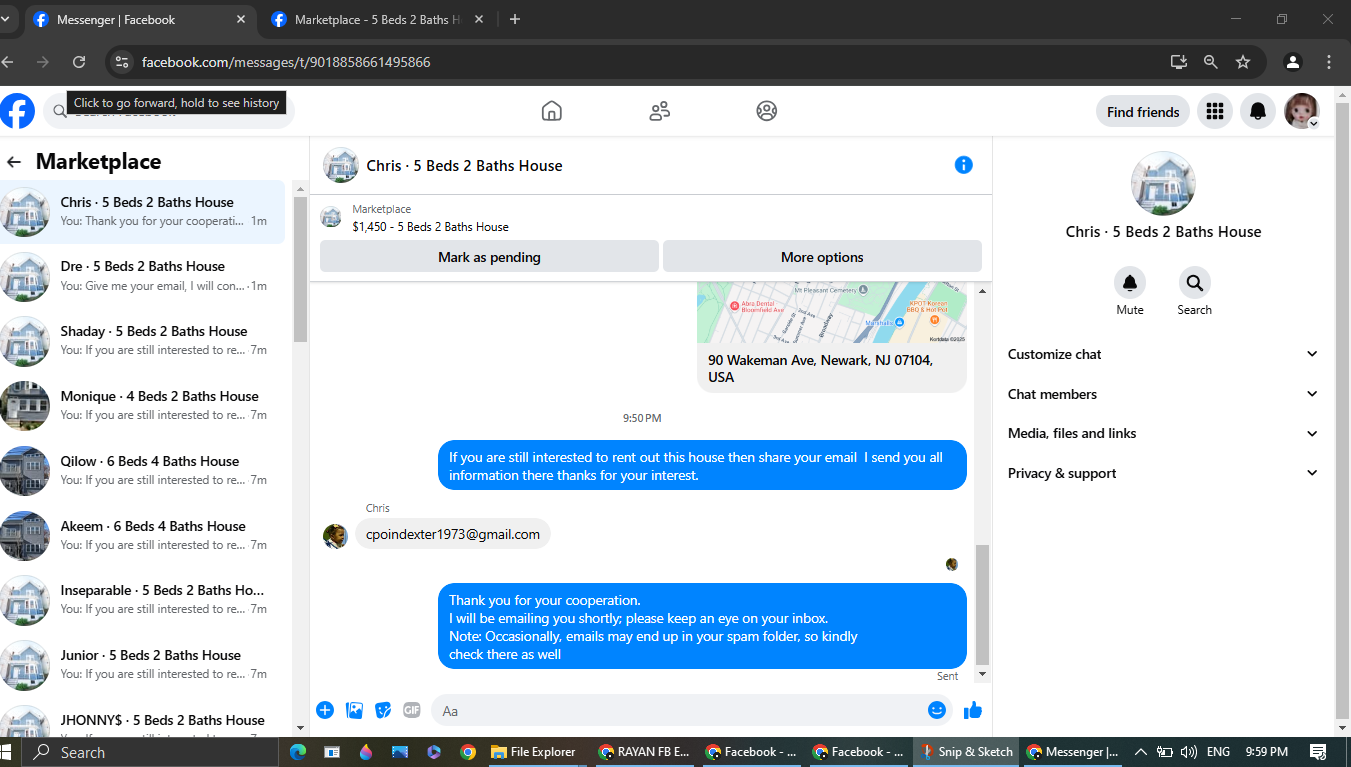Open the Qilow 6 Beds conversation
1351x767 pixels.
143,471
